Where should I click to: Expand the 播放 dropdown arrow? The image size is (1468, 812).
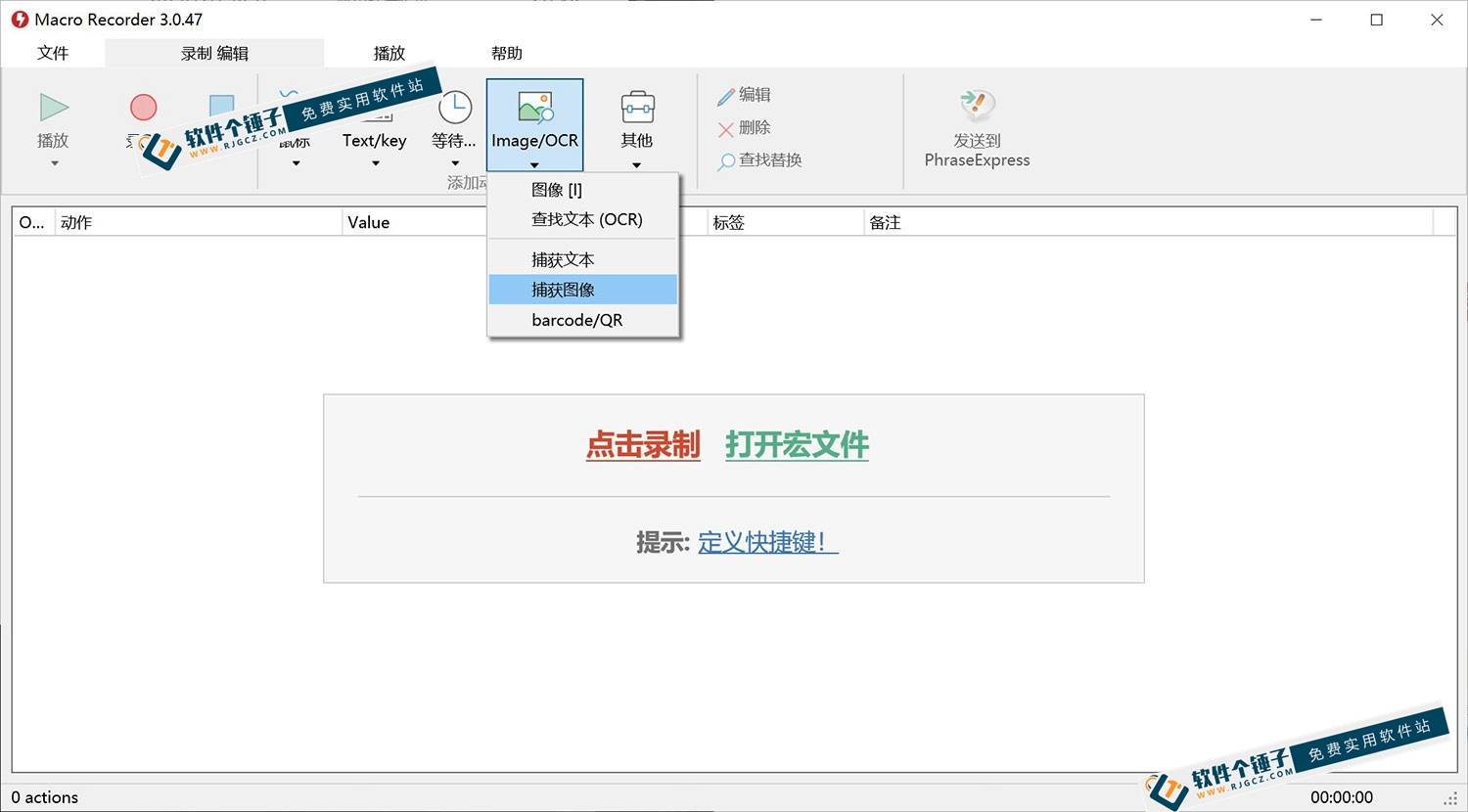[x=55, y=163]
